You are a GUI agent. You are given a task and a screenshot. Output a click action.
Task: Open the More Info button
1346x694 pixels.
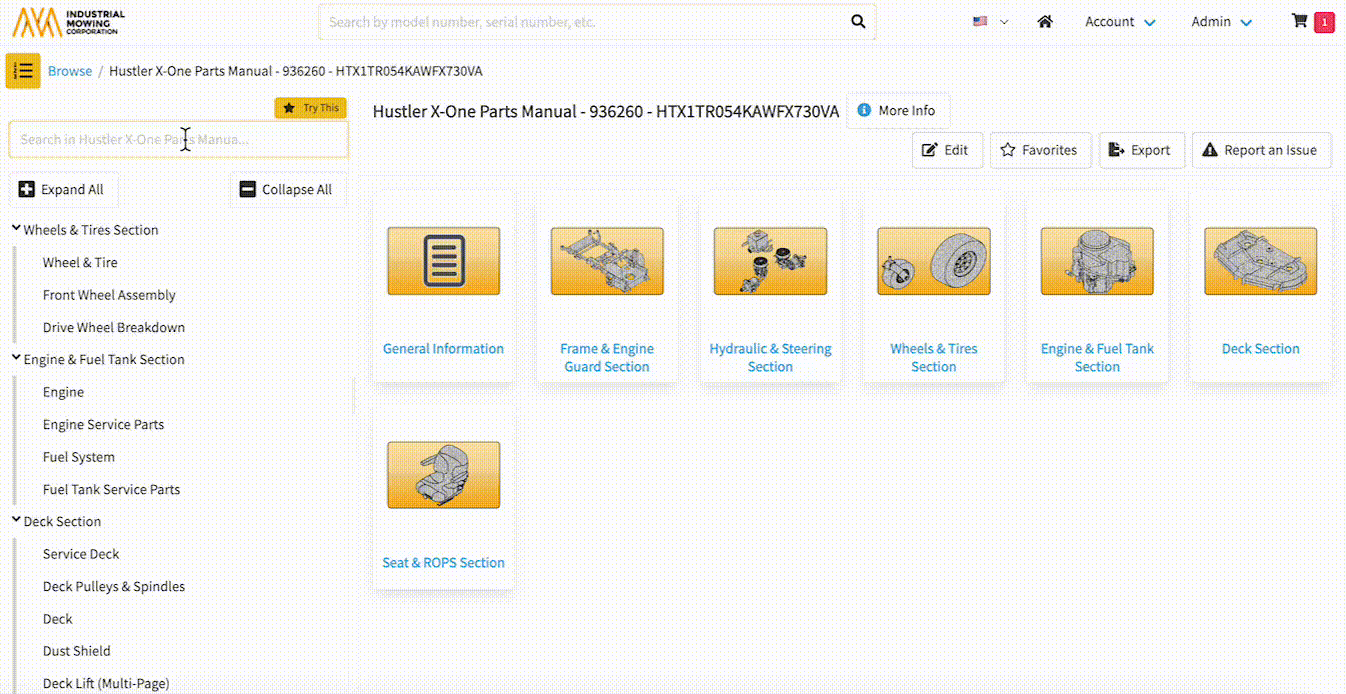point(897,111)
